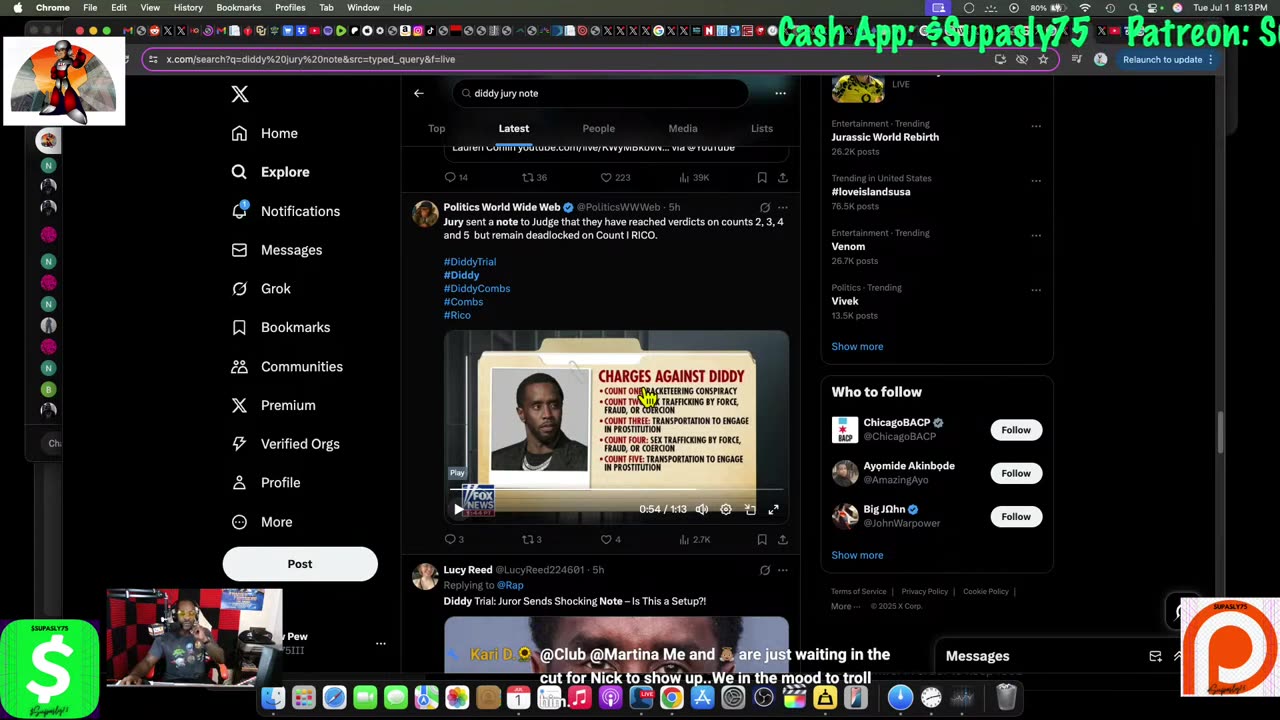Open Messages in sidebar navigation
Screen dimensions: 1280x720
click(277, 250)
